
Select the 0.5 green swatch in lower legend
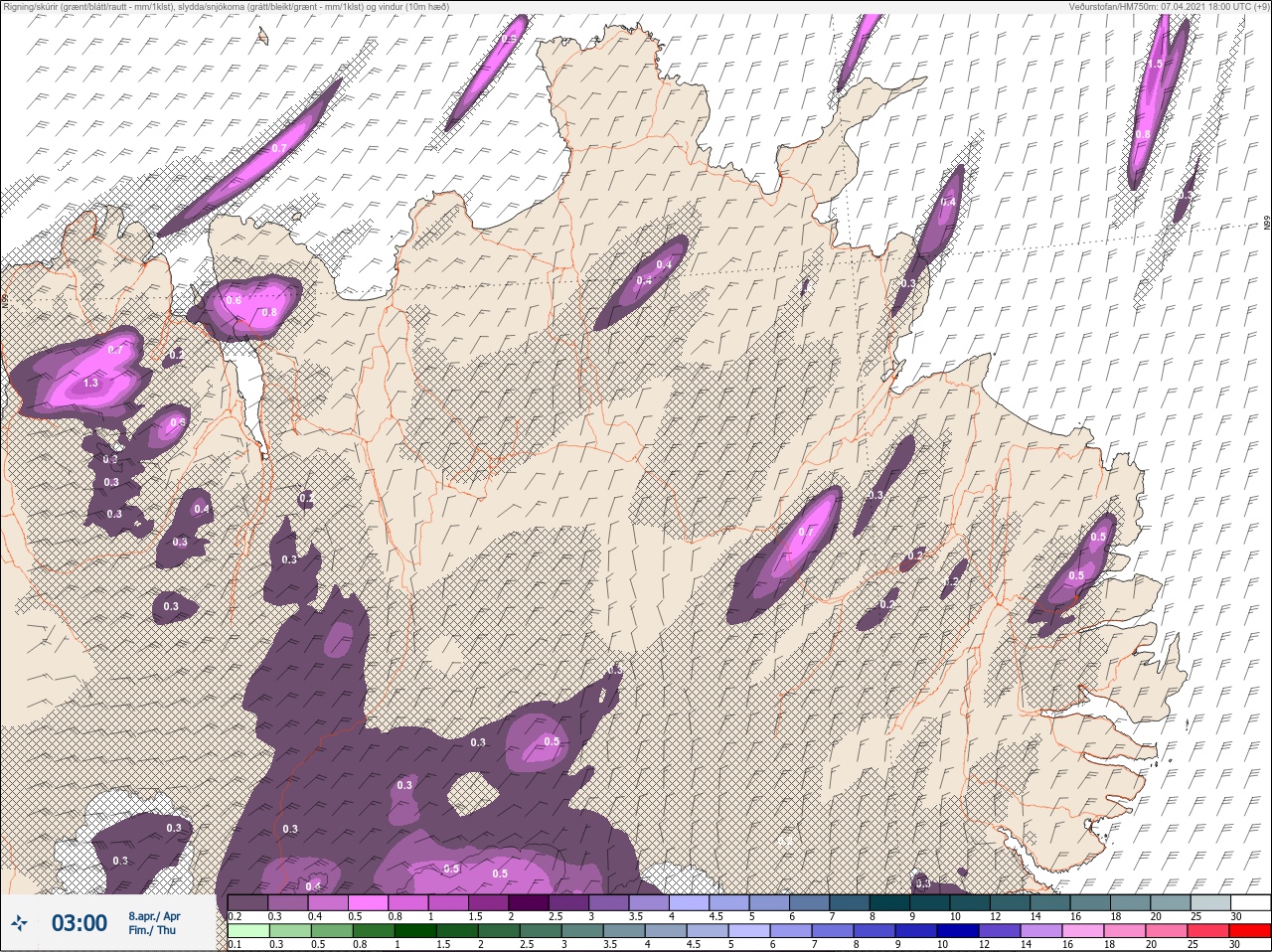(x=332, y=931)
